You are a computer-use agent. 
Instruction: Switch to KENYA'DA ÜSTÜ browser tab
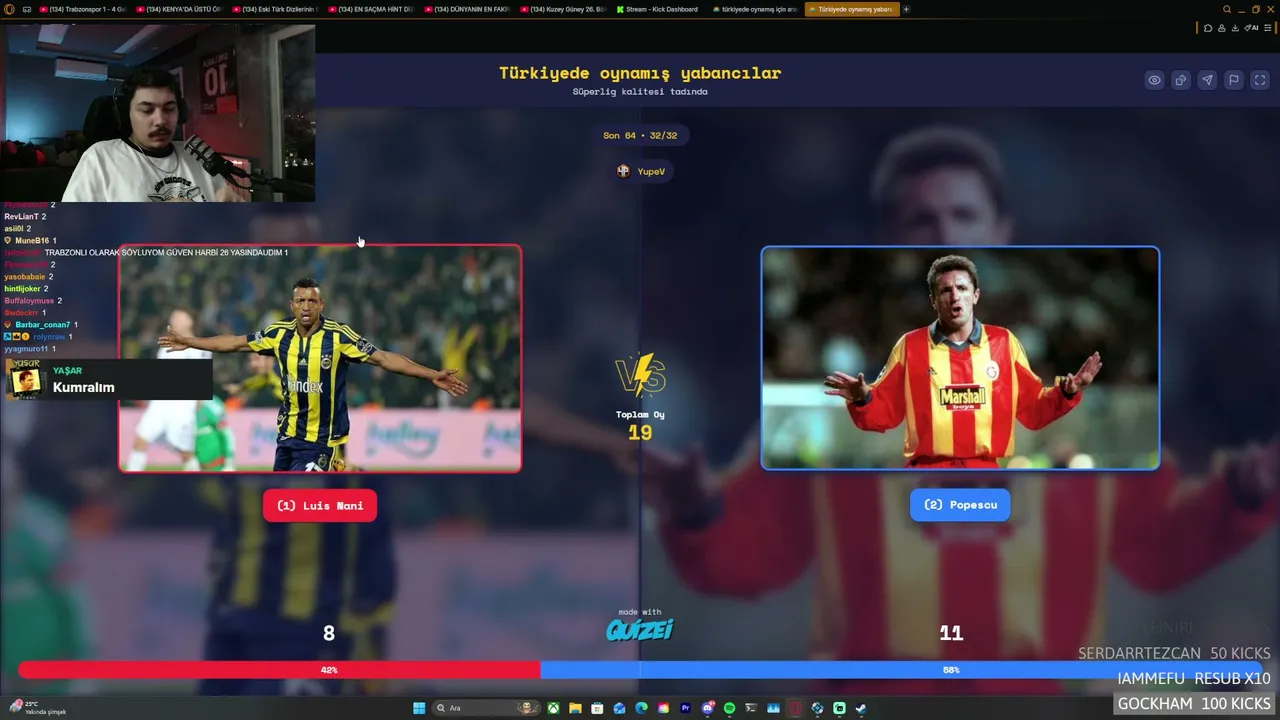(x=179, y=9)
